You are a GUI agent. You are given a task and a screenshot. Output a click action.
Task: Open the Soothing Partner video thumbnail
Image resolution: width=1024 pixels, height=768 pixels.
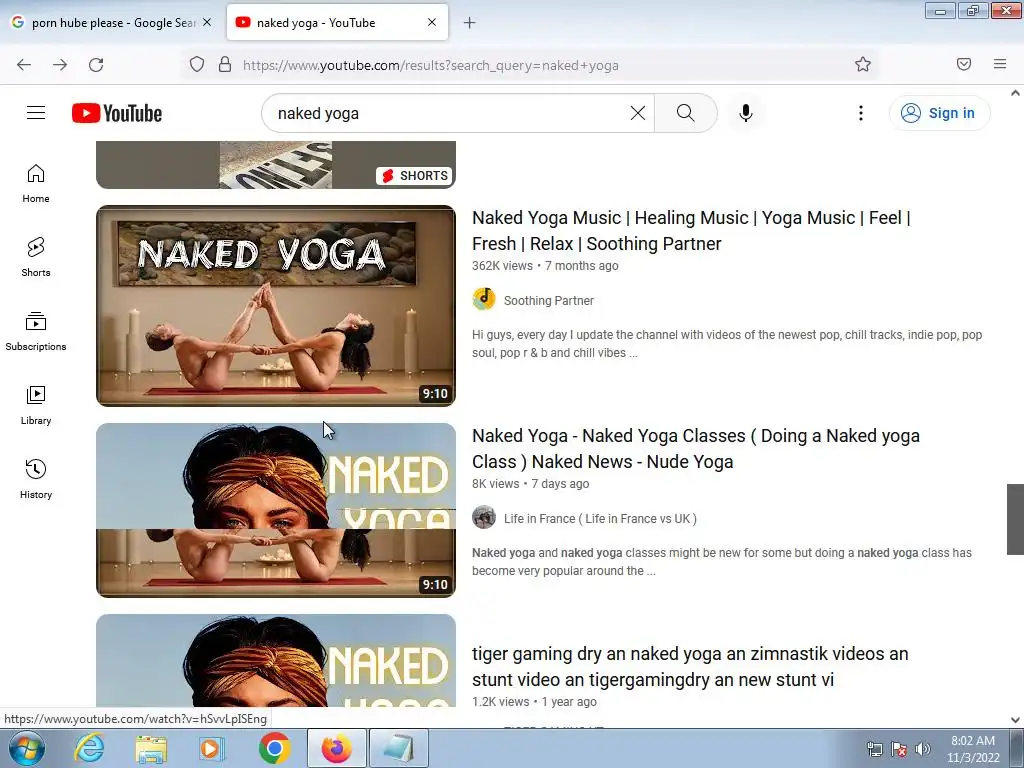(x=276, y=306)
